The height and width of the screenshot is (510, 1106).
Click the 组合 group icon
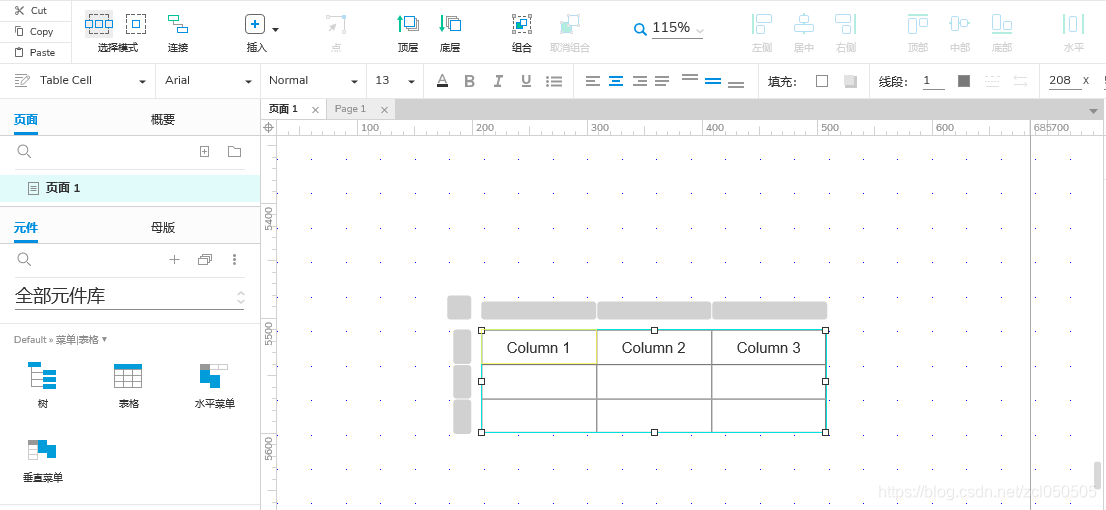[521, 24]
